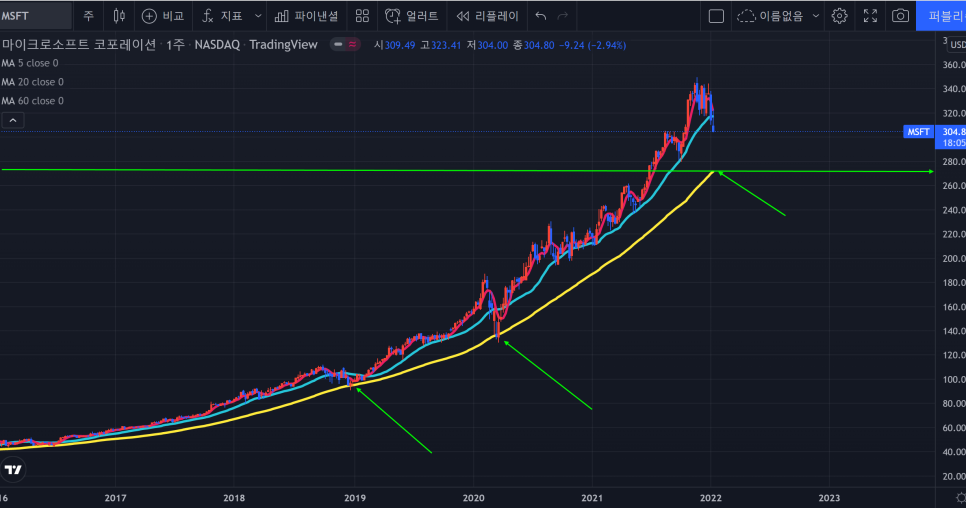966x508 pixels.
Task: Toggle the market status pill next to TradingView
Action: (x=345, y=44)
